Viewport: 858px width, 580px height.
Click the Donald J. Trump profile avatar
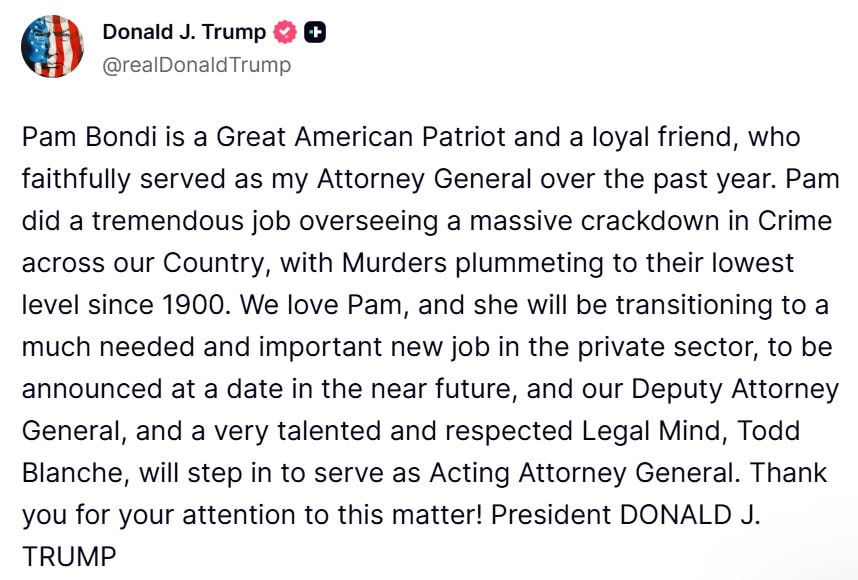click(x=52, y=47)
